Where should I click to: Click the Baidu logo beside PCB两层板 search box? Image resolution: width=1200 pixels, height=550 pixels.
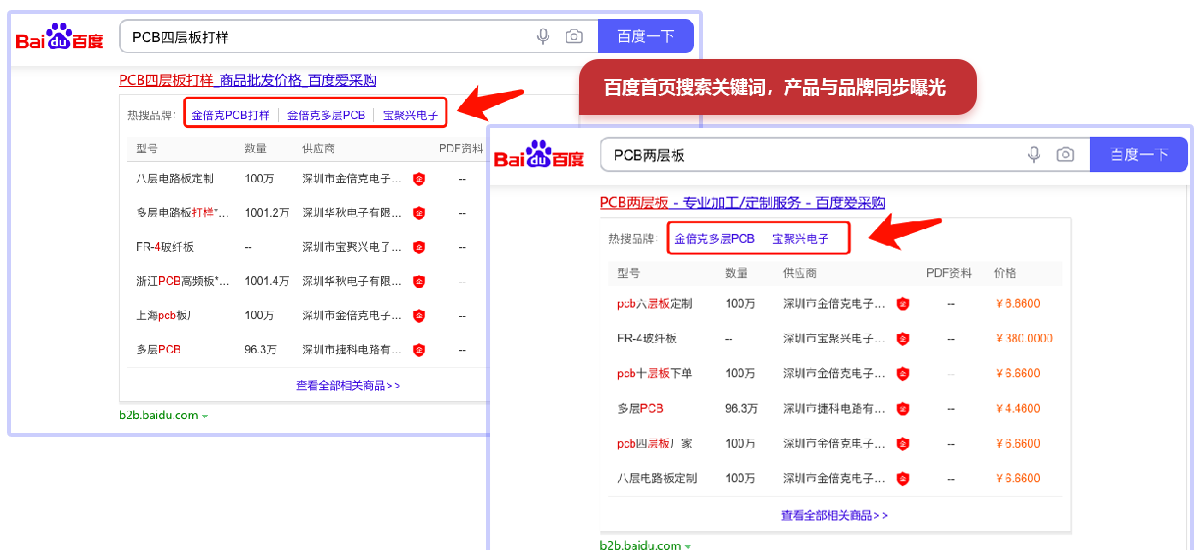point(539,156)
